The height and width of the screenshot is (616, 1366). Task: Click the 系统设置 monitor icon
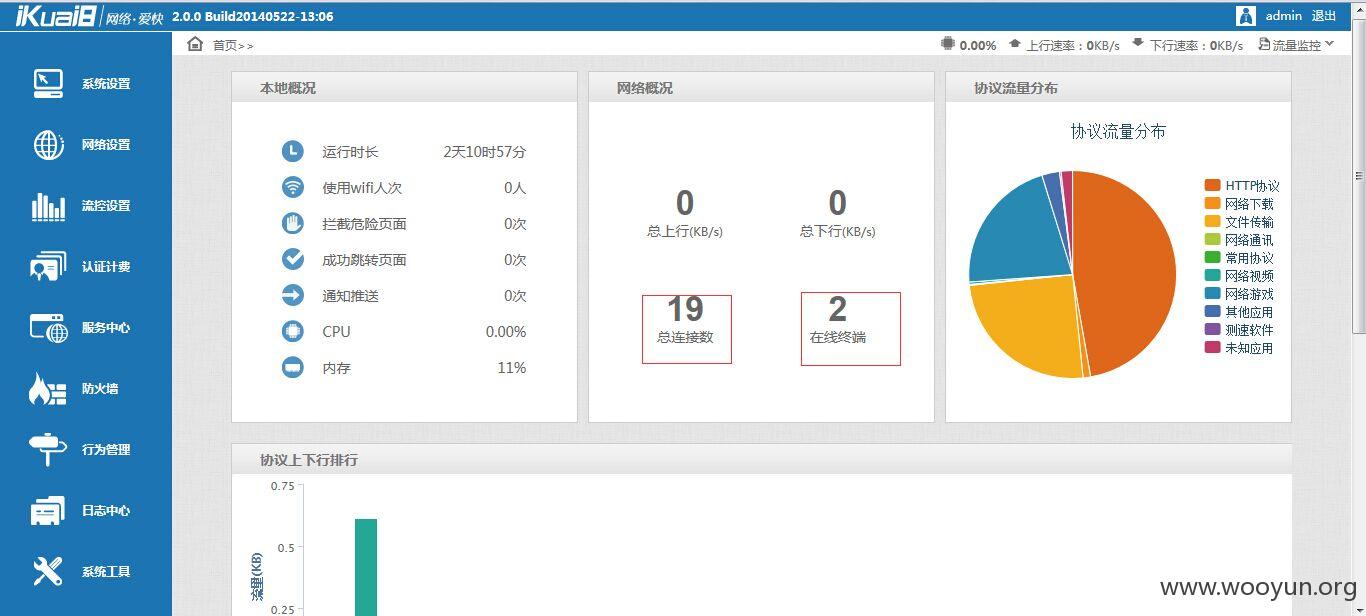coord(48,84)
